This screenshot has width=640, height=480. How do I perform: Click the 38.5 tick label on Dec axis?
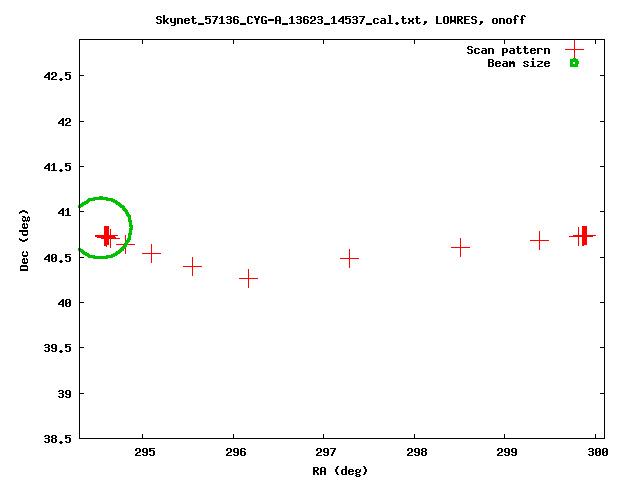coord(58,439)
